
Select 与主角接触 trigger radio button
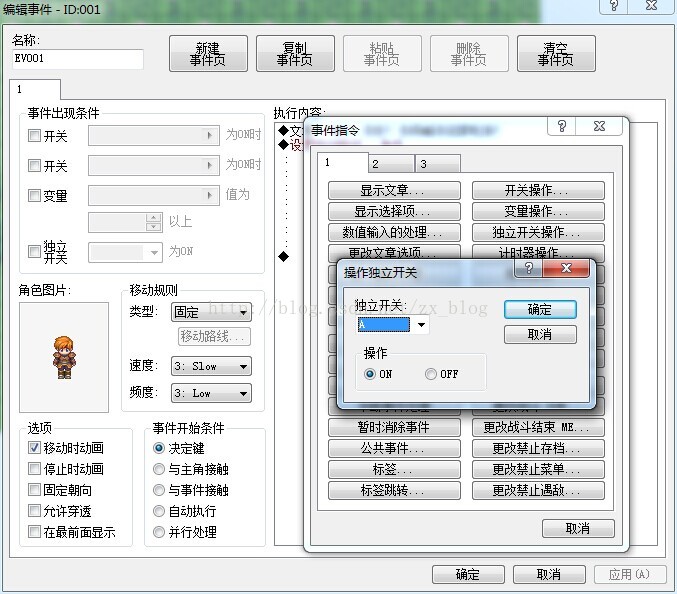coord(159,469)
